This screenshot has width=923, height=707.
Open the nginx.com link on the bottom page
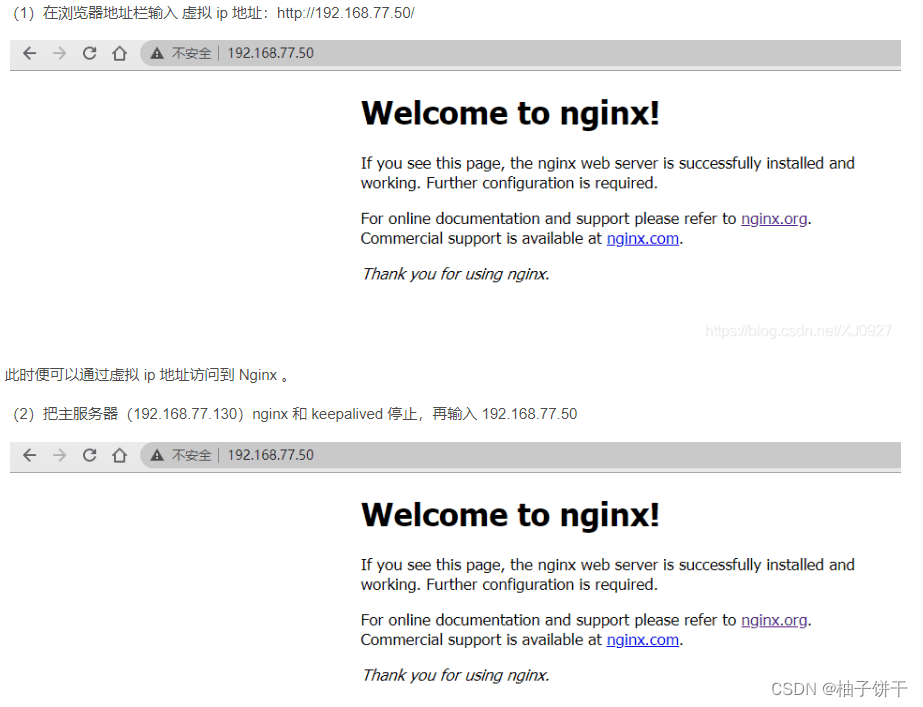tap(642, 640)
